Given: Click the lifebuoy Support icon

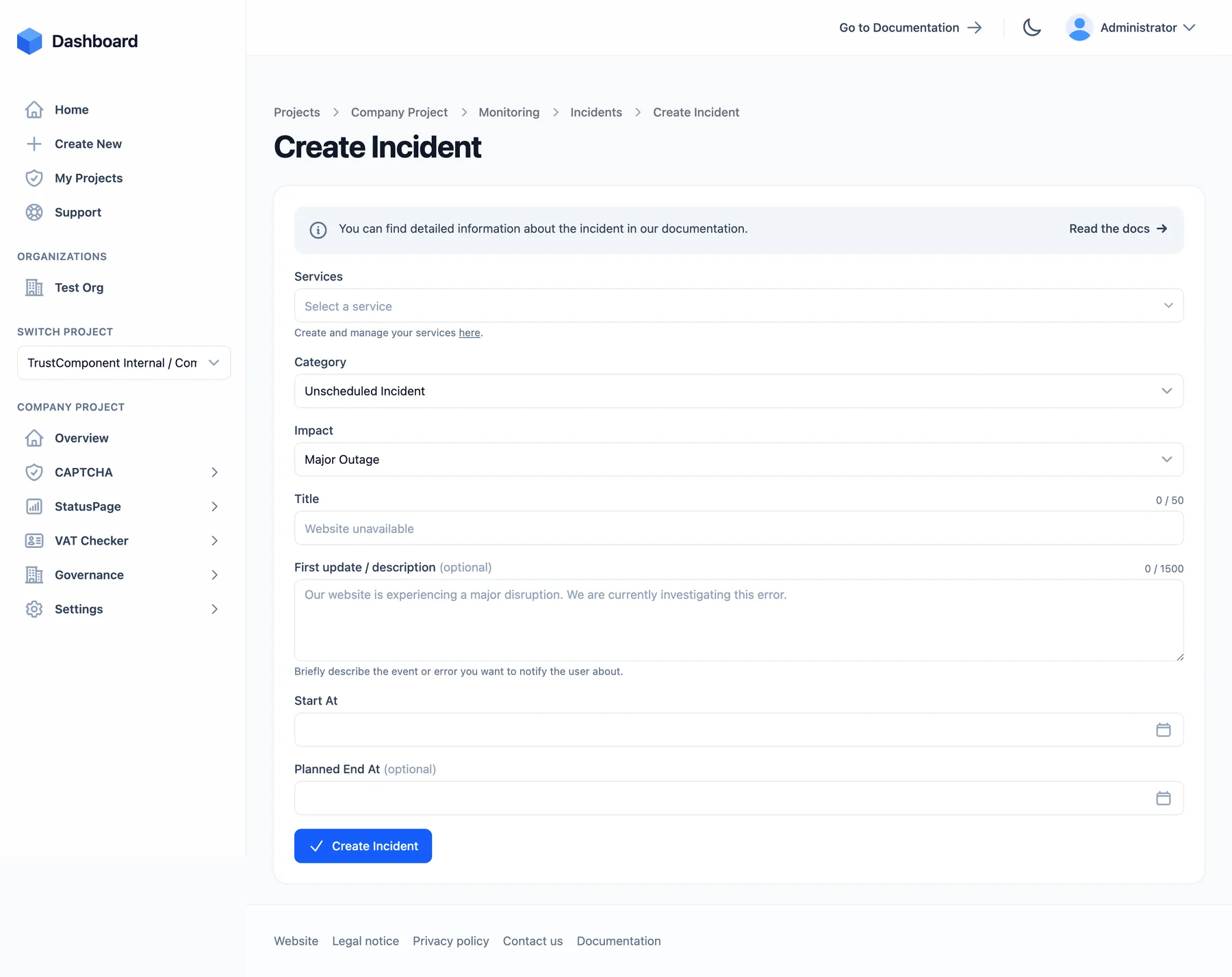Looking at the screenshot, I should click(x=34, y=212).
